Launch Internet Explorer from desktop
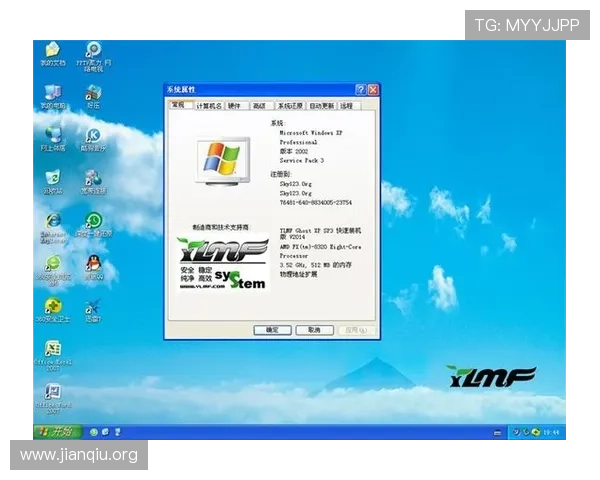This screenshot has height=480, width=600. [52, 221]
